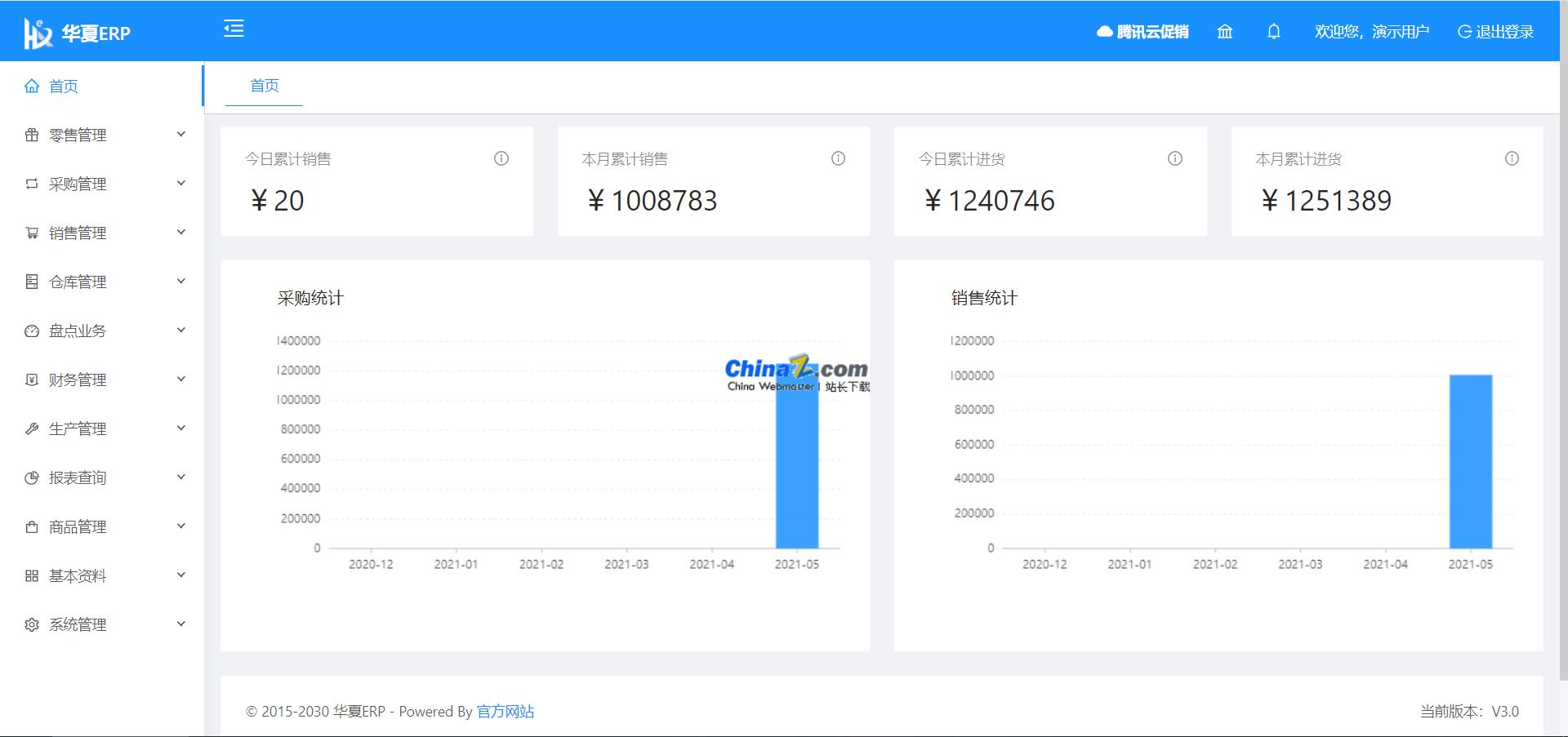Click the 华夏ERP brand title
1568x737 pixels.
pyautogui.click(x=96, y=33)
